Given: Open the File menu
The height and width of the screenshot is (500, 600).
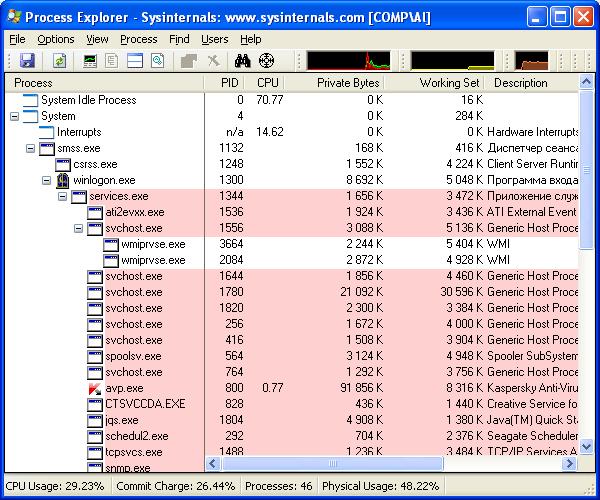Looking at the screenshot, I should pos(17,39).
